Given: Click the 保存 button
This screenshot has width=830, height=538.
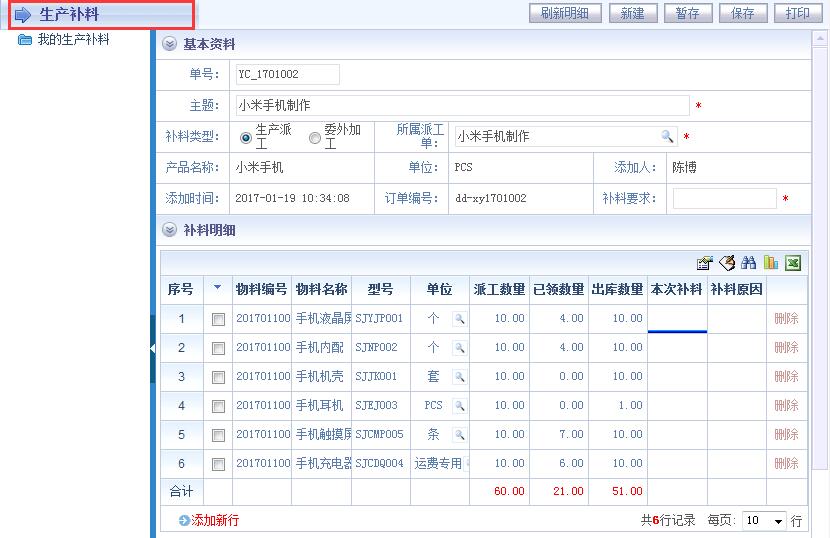Looking at the screenshot, I should point(743,13).
